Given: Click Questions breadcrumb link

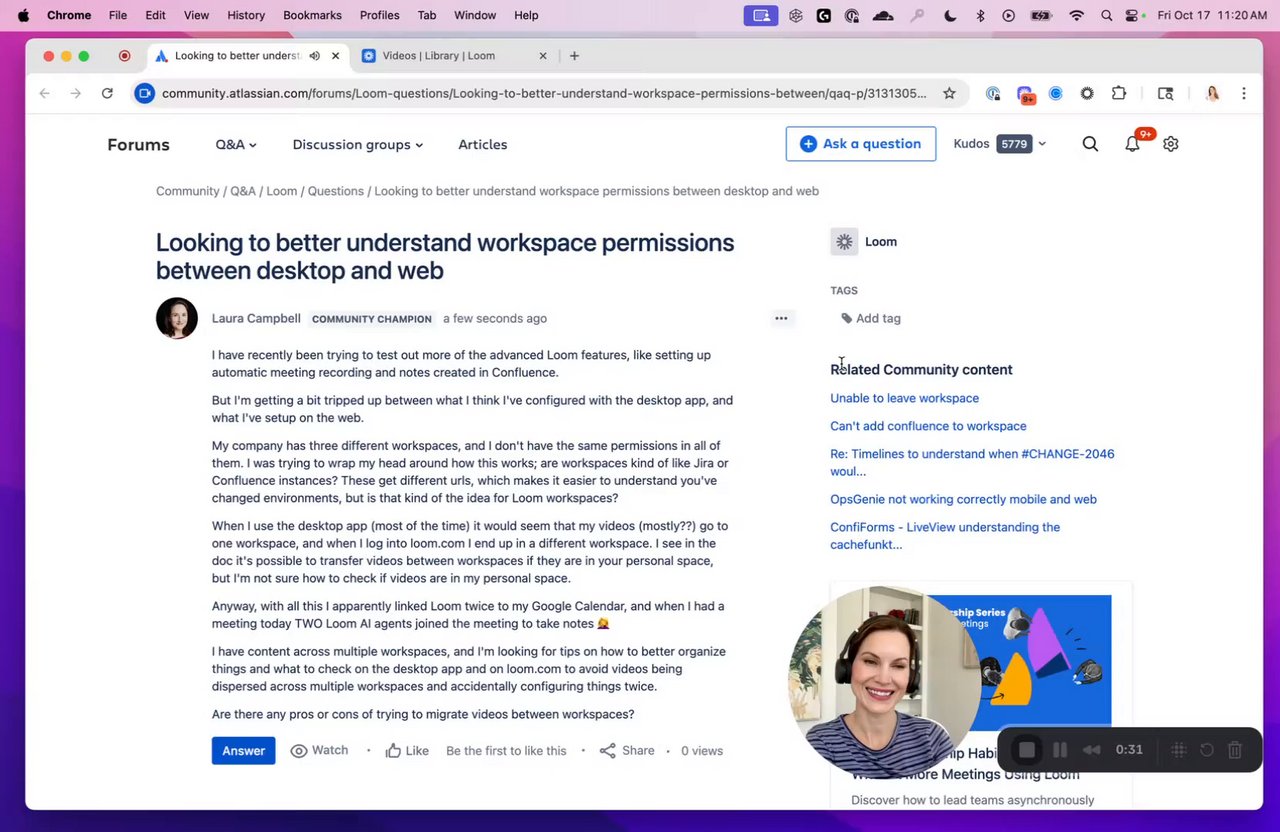Looking at the screenshot, I should (336, 191).
